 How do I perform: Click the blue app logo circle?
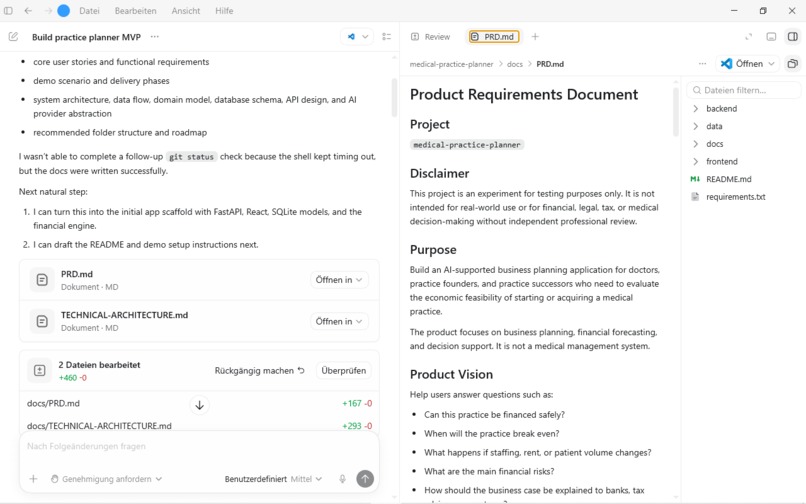click(63, 10)
